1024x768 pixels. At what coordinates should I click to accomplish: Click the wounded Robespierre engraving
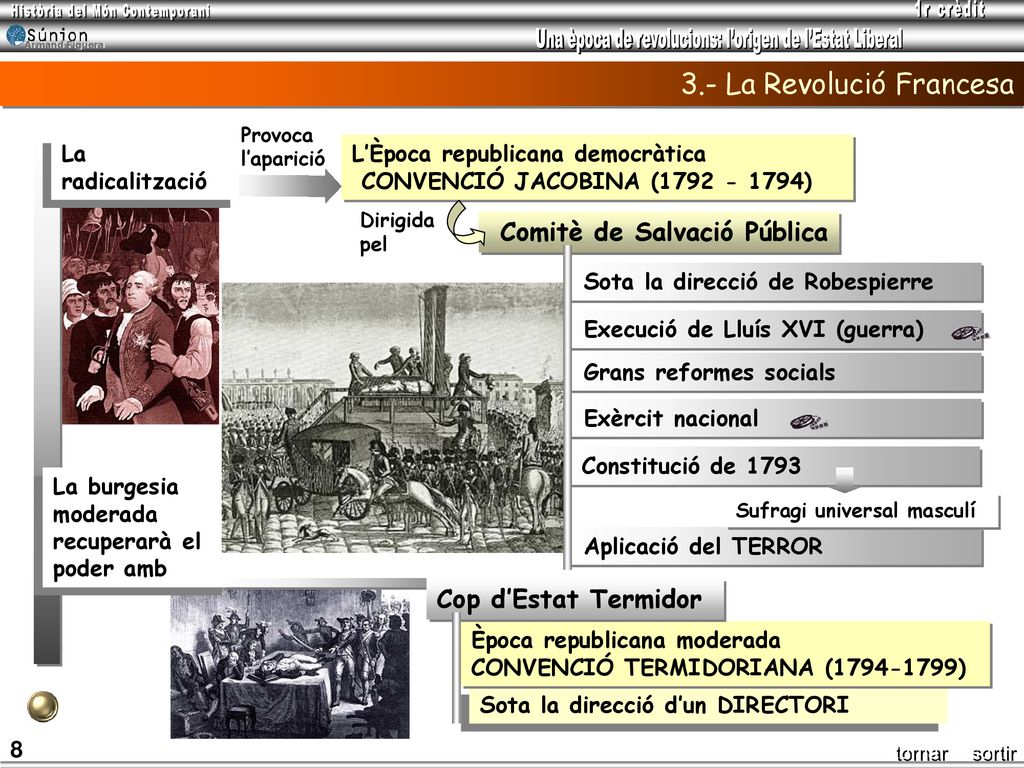[x=290, y=663]
